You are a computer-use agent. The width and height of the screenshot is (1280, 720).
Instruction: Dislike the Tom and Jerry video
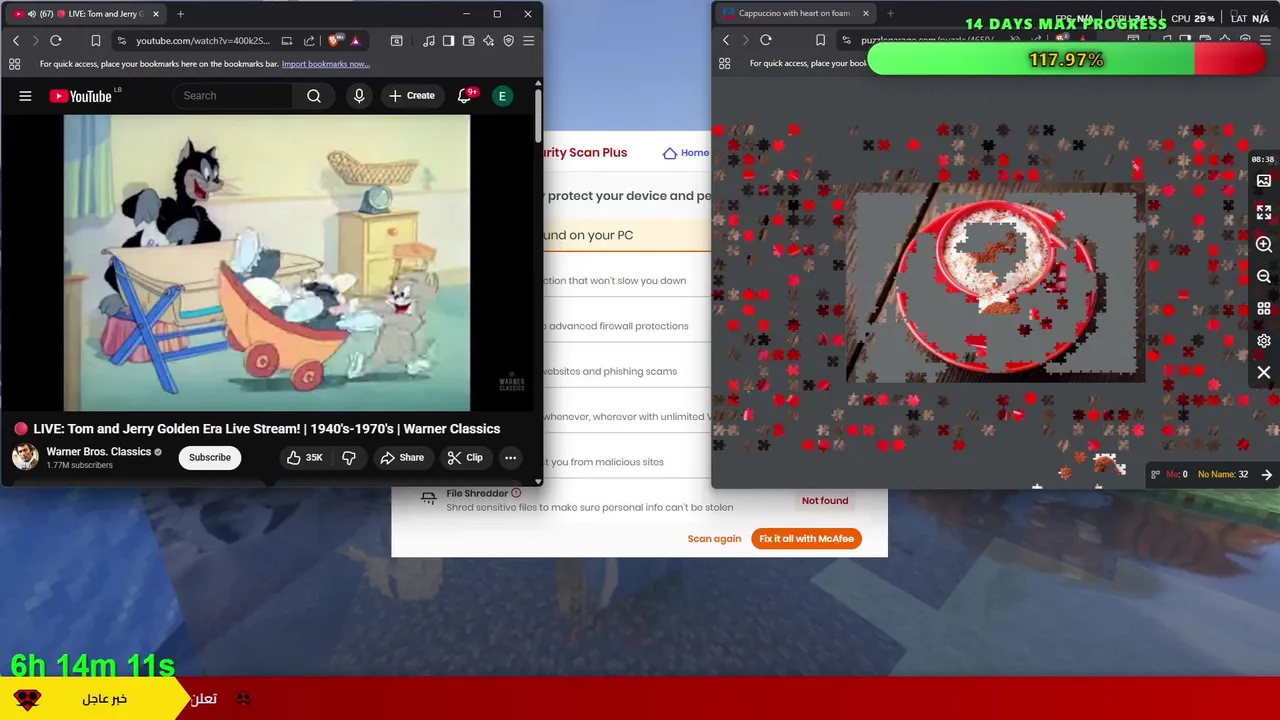(x=349, y=458)
